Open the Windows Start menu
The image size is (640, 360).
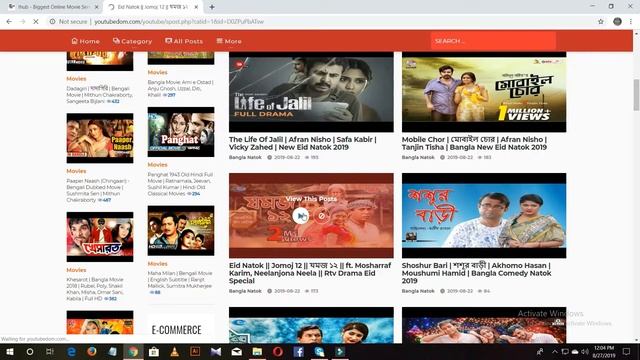(10, 351)
